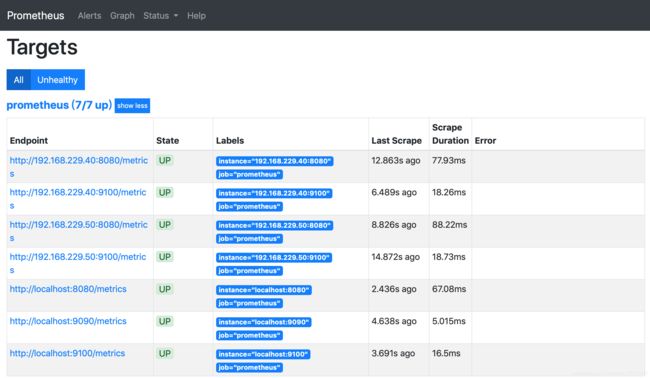Click the Targets page heading

(42, 47)
